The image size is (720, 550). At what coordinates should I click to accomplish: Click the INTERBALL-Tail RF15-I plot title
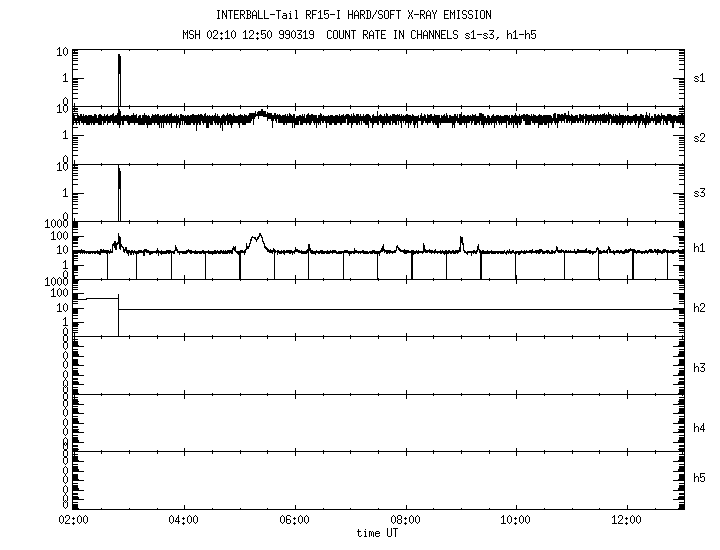click(x=353, y=15)
